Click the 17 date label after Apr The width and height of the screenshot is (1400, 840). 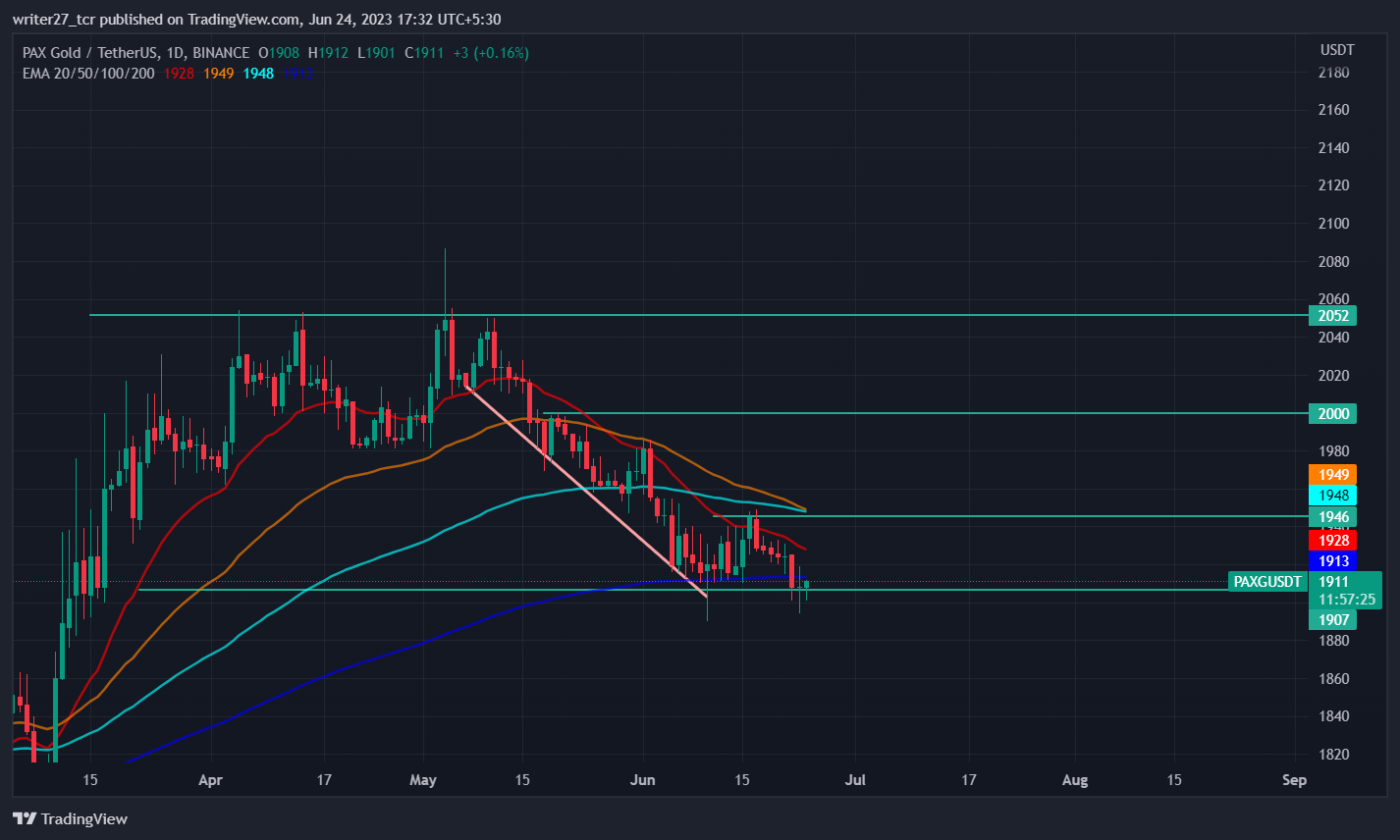tap(324, 780)
